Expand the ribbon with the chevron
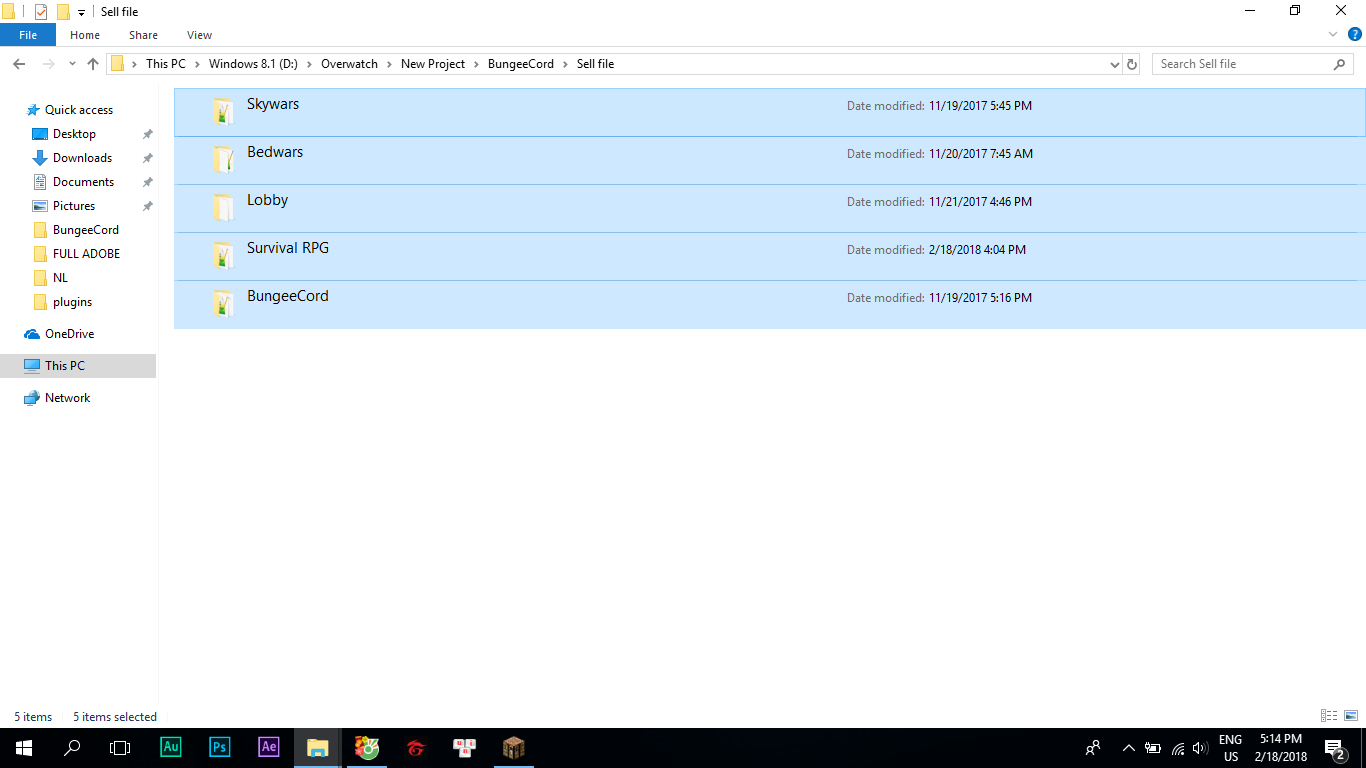 (x=1333, y=35)
